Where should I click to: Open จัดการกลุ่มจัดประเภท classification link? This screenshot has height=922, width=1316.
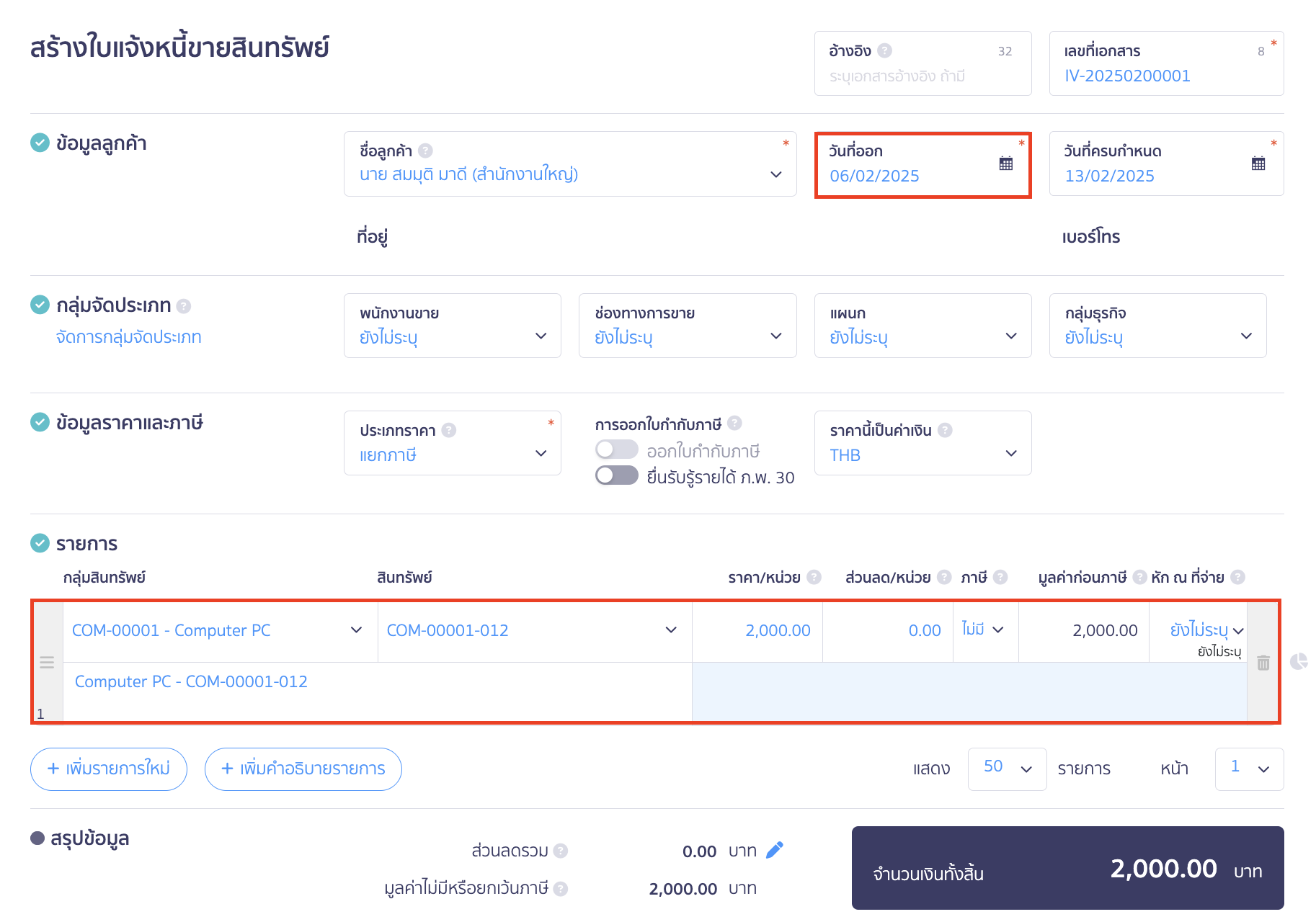coord(128,336)
